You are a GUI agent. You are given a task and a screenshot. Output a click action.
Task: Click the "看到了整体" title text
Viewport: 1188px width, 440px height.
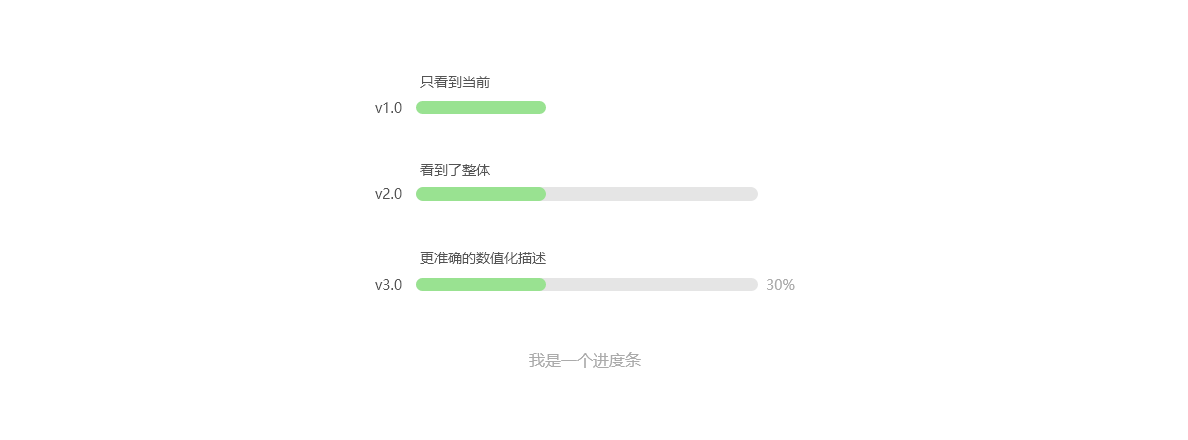[x=455, y=170]
